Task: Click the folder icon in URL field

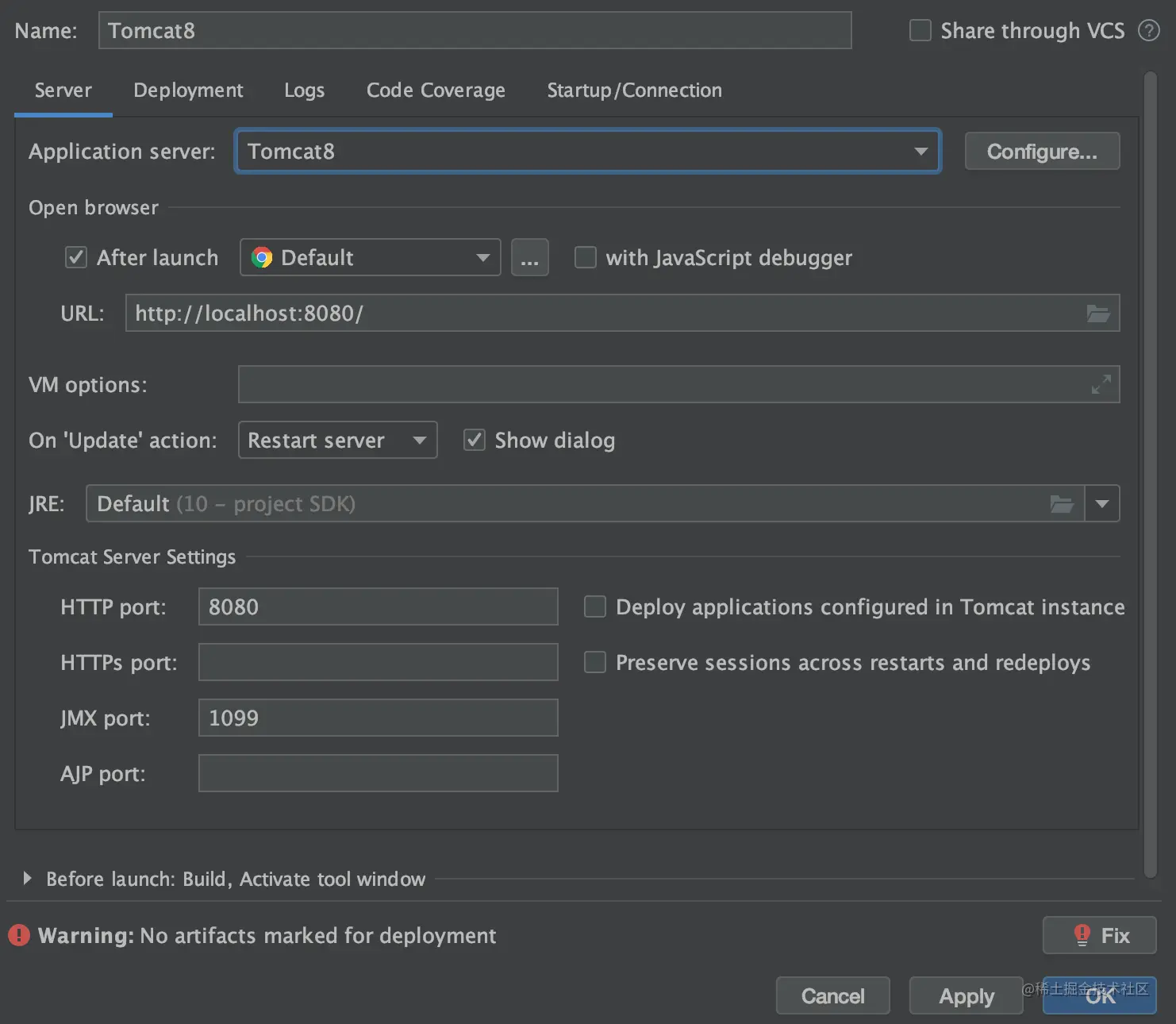Action: 1098,314
